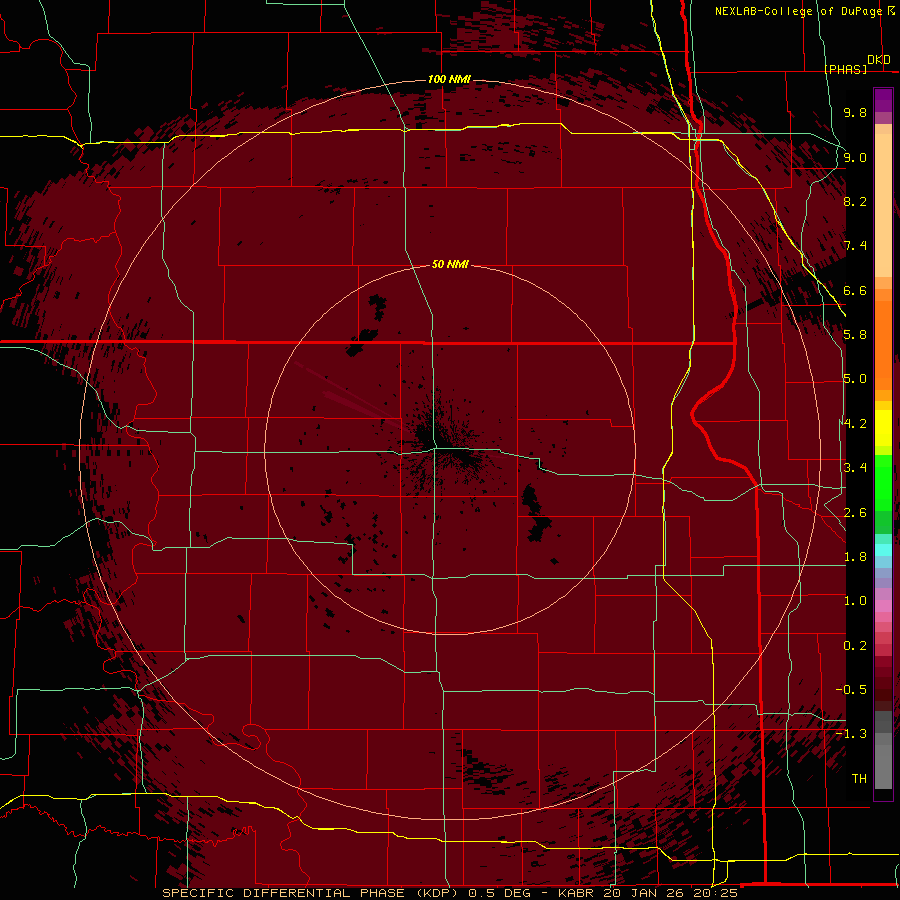Pick the 5.8 legend value
The height and width of the screenshot is (900, 900).
point(855,335)
